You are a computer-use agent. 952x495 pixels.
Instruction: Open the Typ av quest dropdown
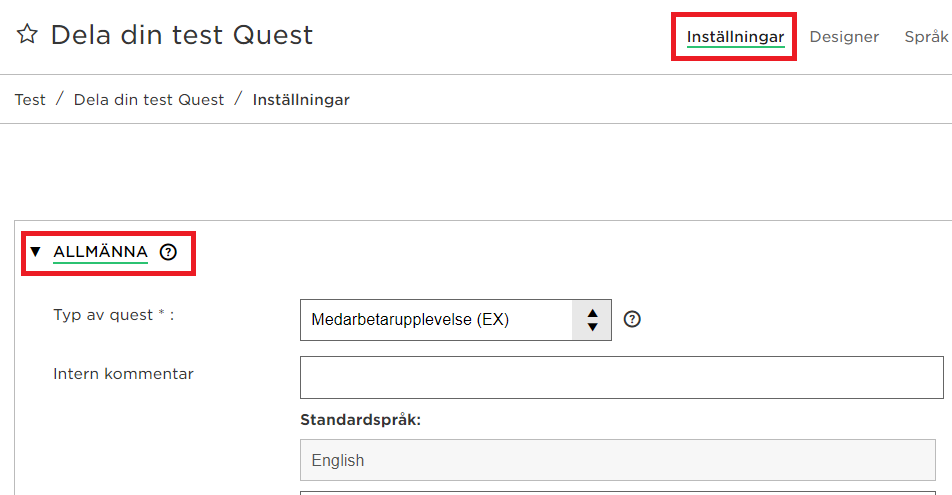point(455,320)
